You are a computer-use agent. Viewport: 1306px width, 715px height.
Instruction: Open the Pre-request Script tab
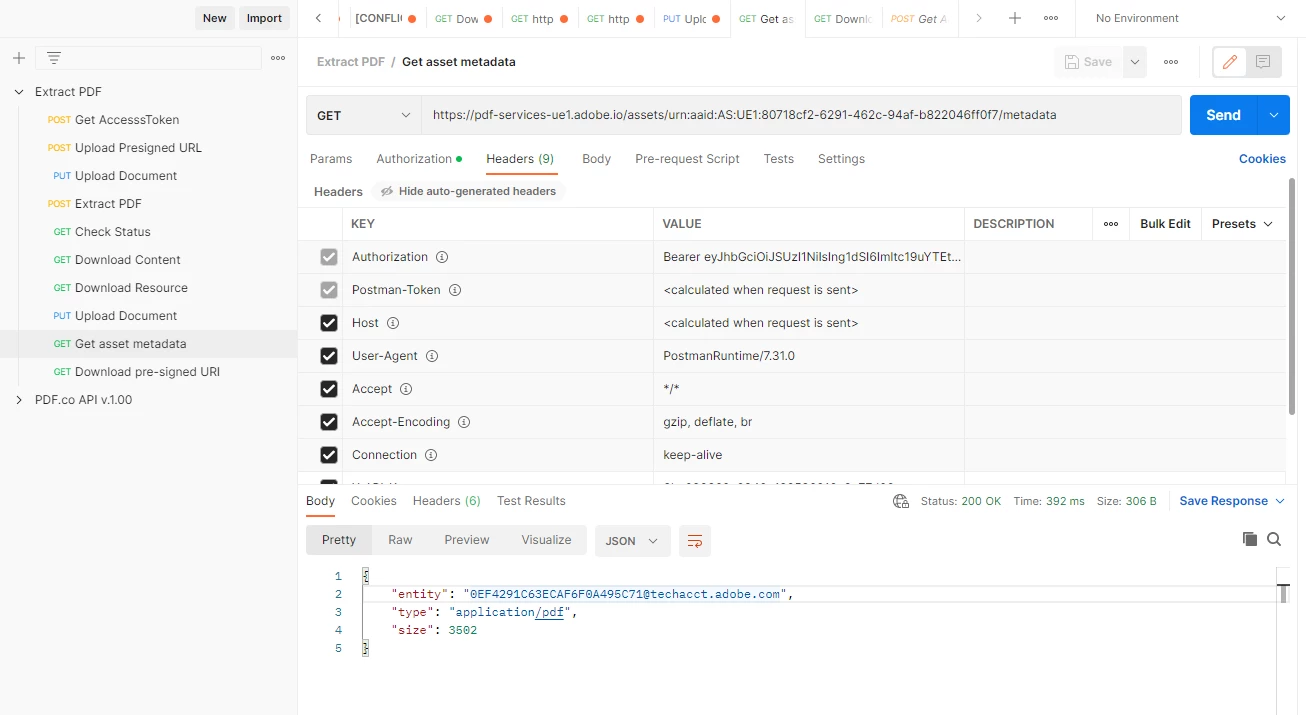[687, 159]
